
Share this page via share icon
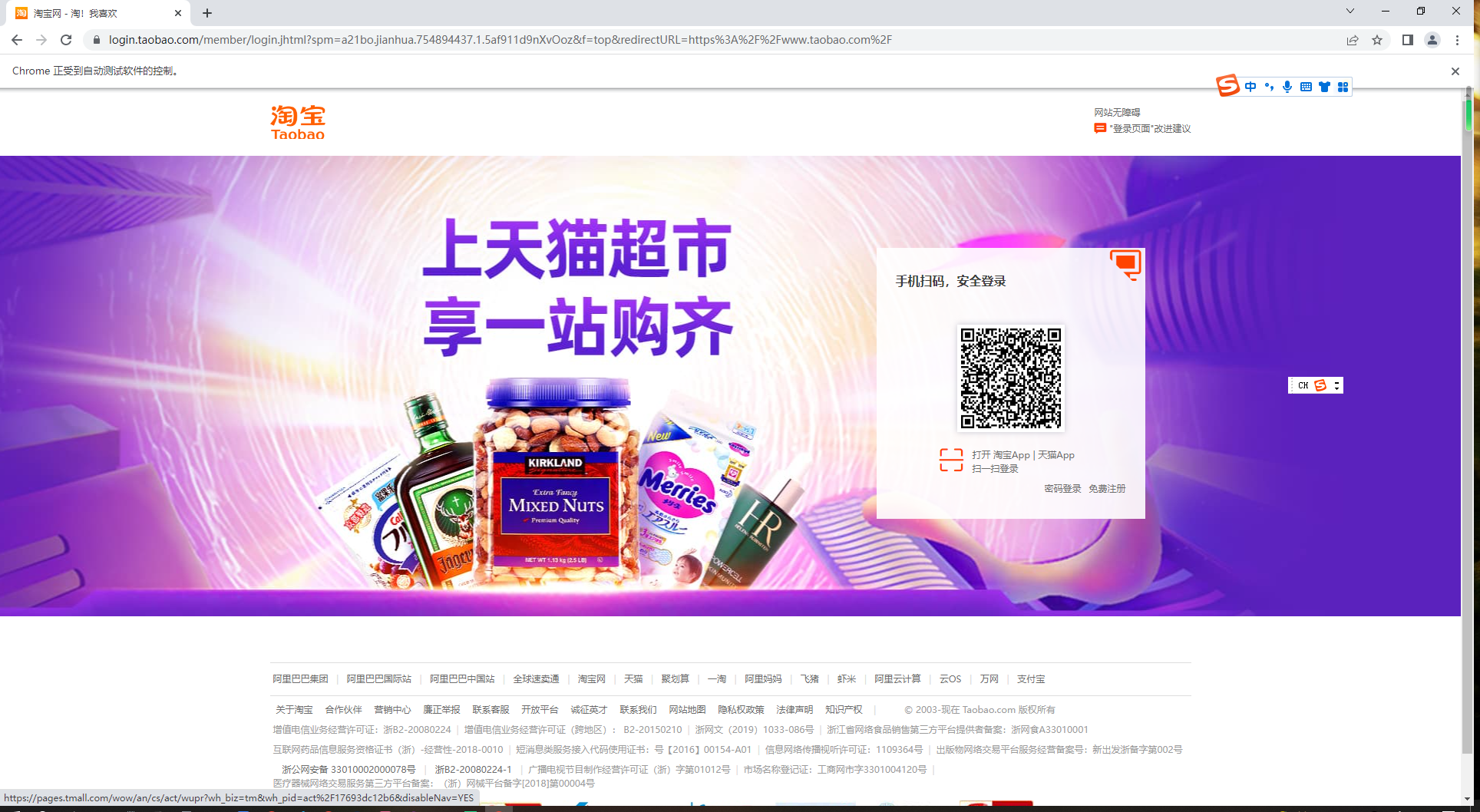(x=1353, y=40)
